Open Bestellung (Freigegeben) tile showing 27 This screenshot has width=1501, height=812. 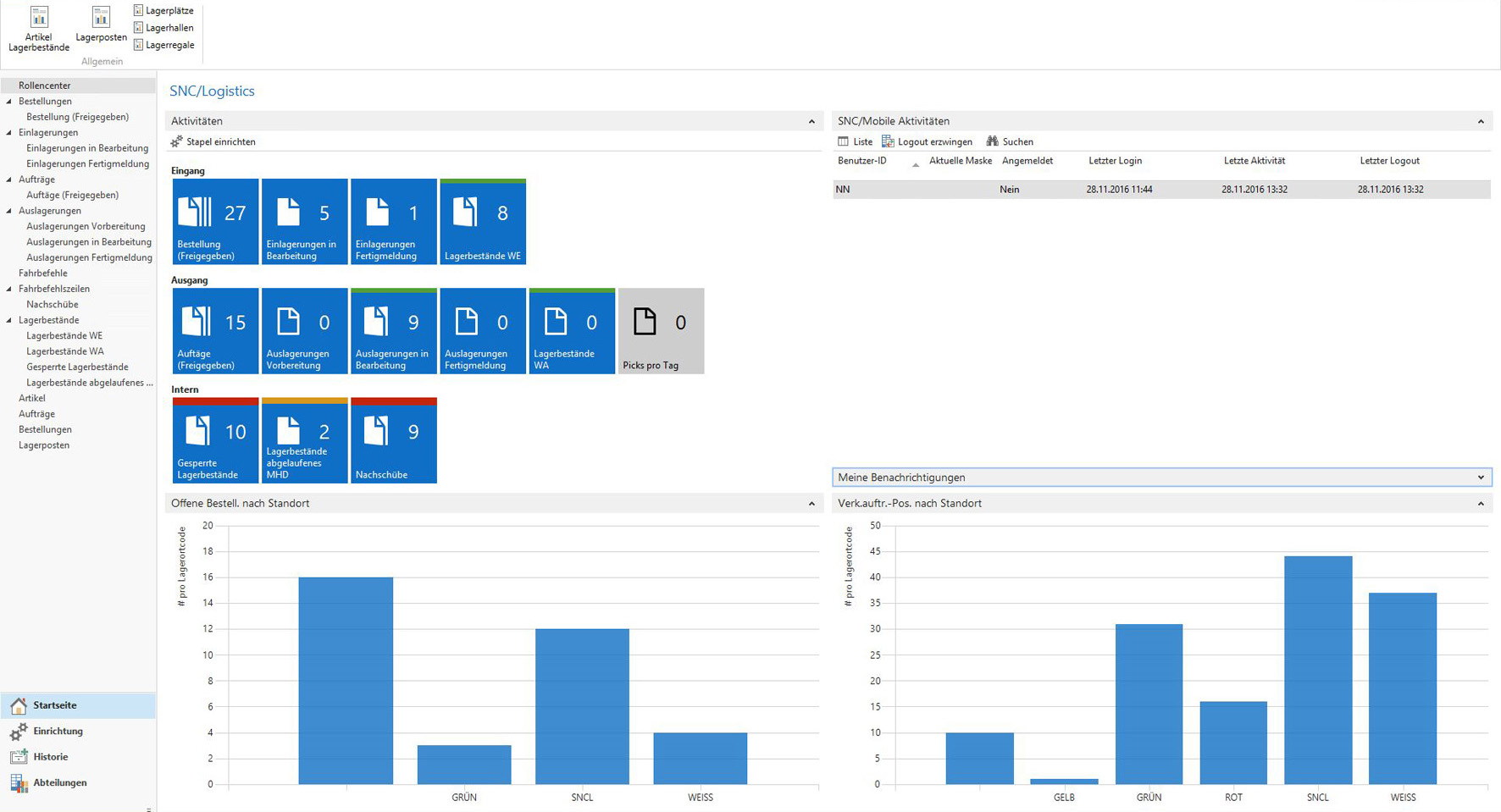tap(215, 222)
